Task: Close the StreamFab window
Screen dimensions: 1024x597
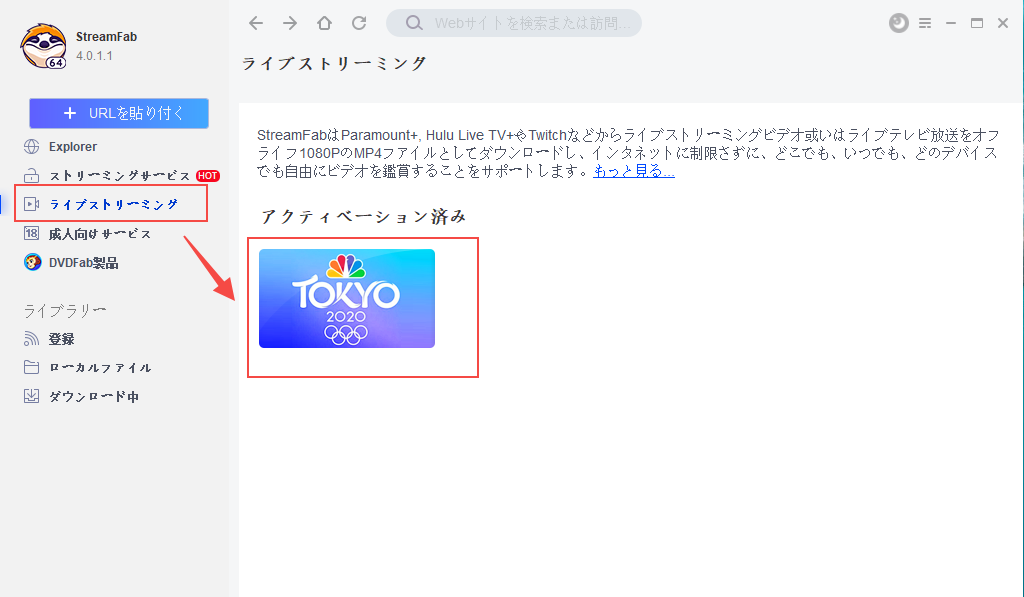Action: click(x=1003, y=23)
